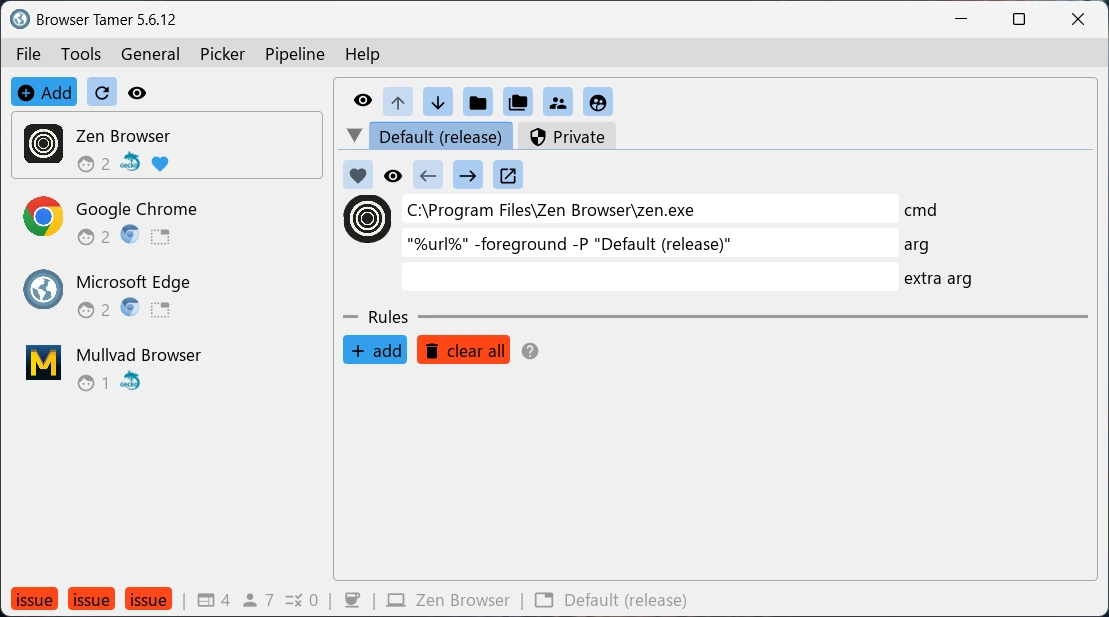Click the third issue badge

click(x=148, y=599)
